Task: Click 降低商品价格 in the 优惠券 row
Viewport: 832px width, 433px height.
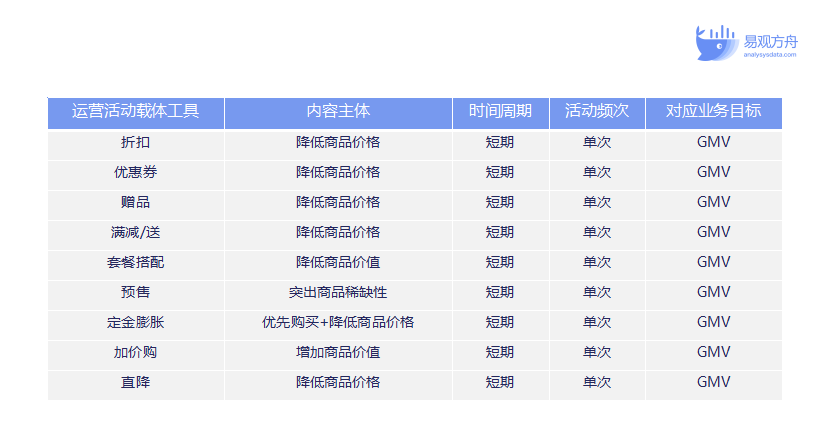Action: (x=338, y=172)
